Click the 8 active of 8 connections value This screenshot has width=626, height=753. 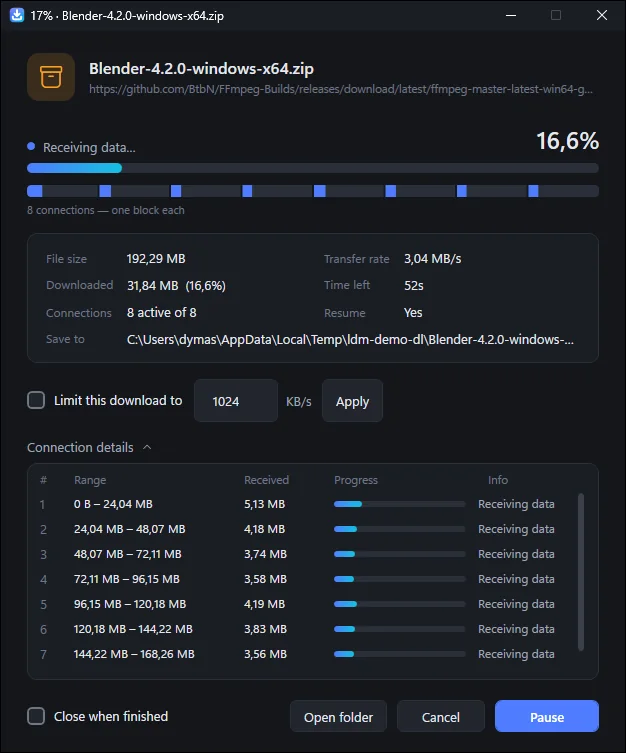[x=161, y=313]
